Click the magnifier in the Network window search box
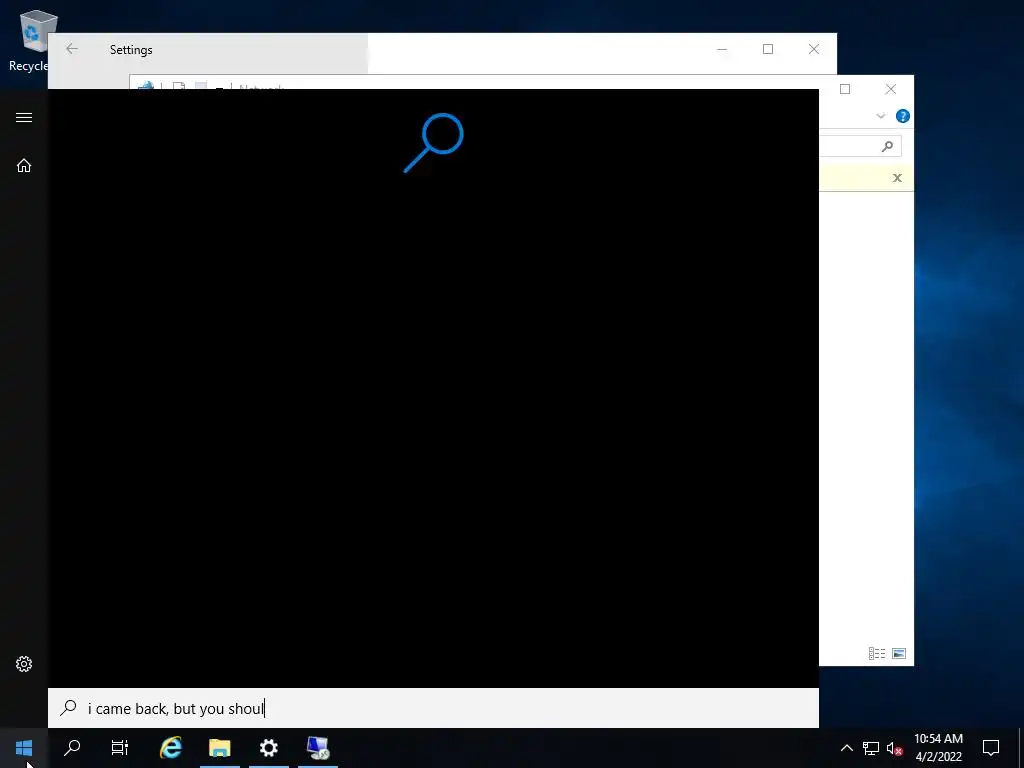 click(887, 146)
